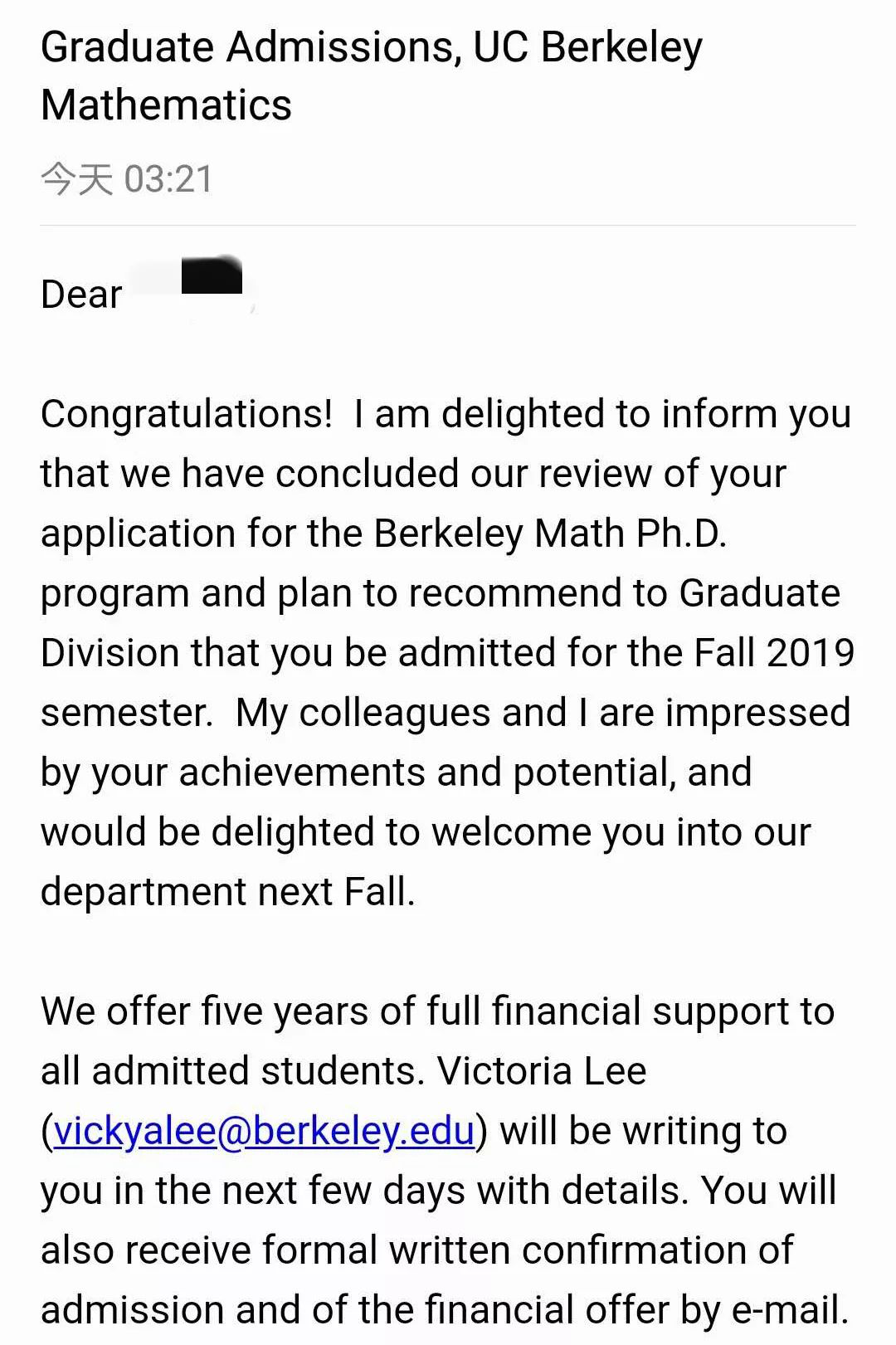Tap the Graduate Admissions, UC Berkeley Mathematics subject title
The width and height of the screenshot is (896, 1345).
coord(372,76)
